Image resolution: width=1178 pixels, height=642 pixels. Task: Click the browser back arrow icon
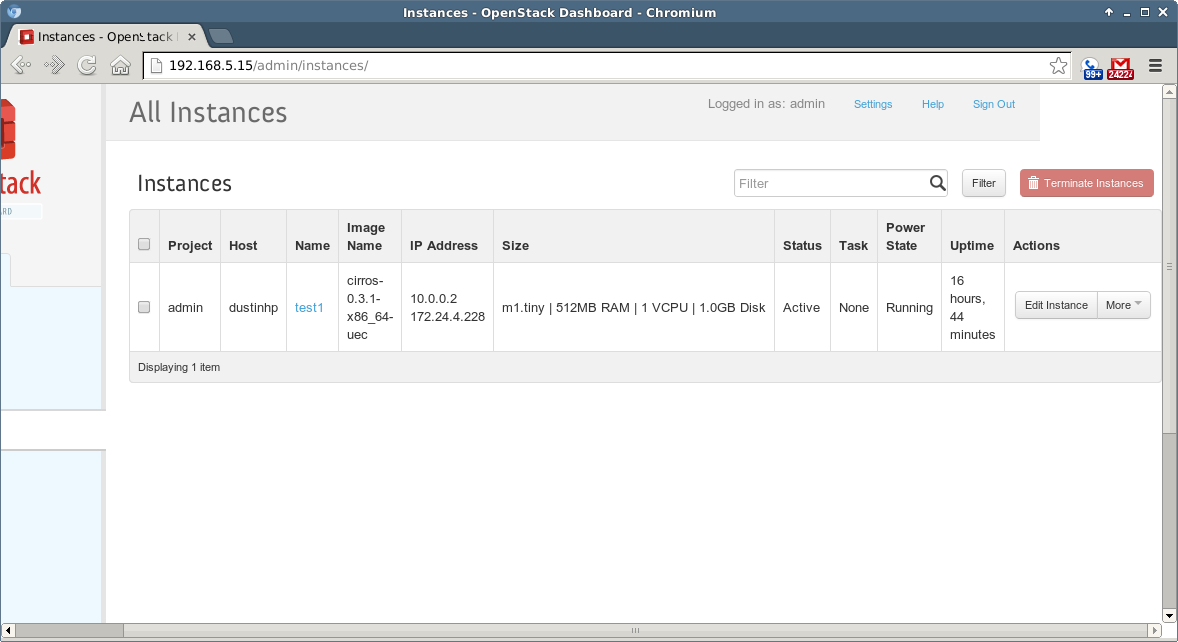tap(21, 66)
